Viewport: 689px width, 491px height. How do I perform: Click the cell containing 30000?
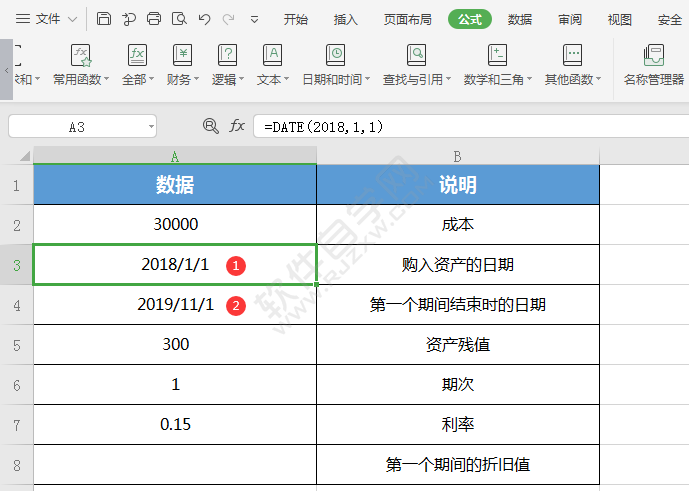click(175, 225)
